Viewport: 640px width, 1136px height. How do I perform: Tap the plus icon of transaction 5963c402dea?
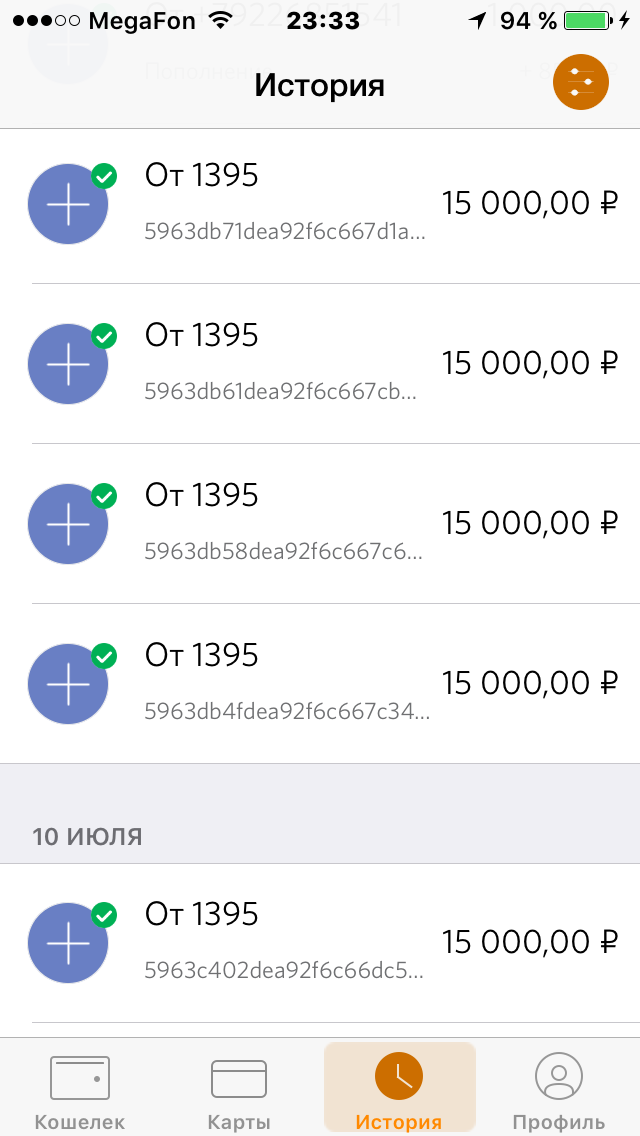68,943
